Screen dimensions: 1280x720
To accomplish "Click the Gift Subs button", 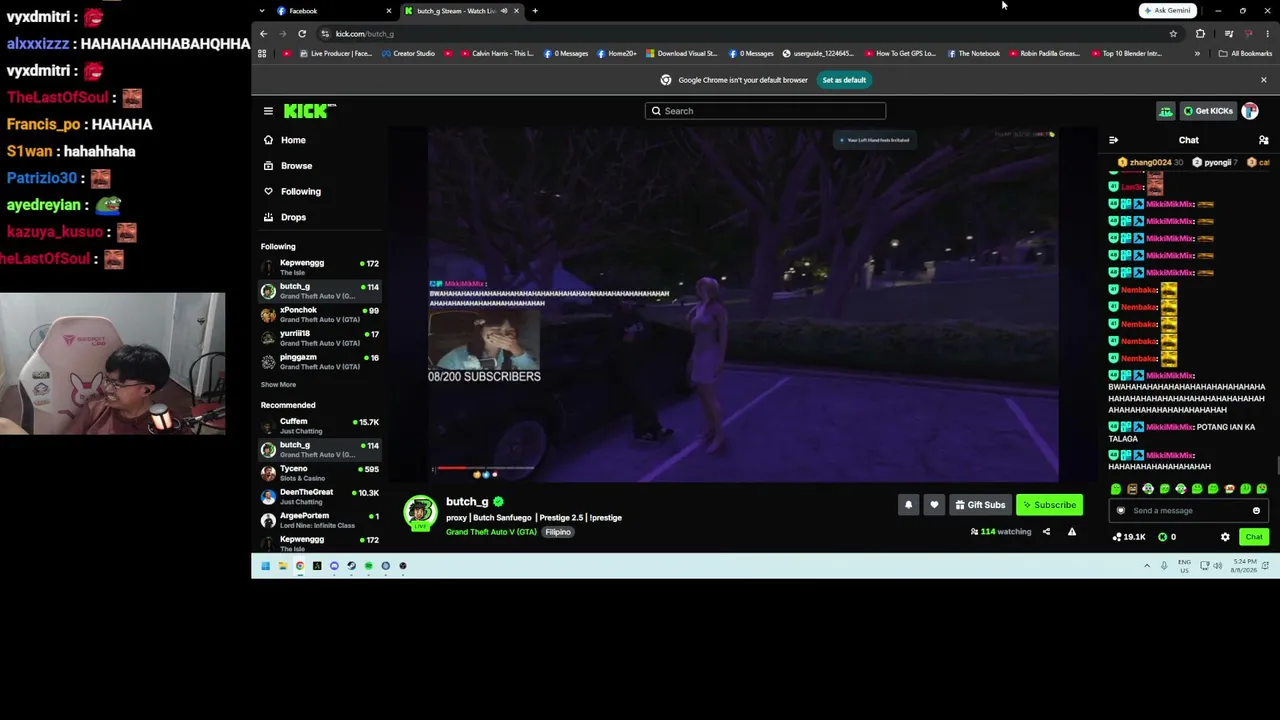I will tap(980, 505).
